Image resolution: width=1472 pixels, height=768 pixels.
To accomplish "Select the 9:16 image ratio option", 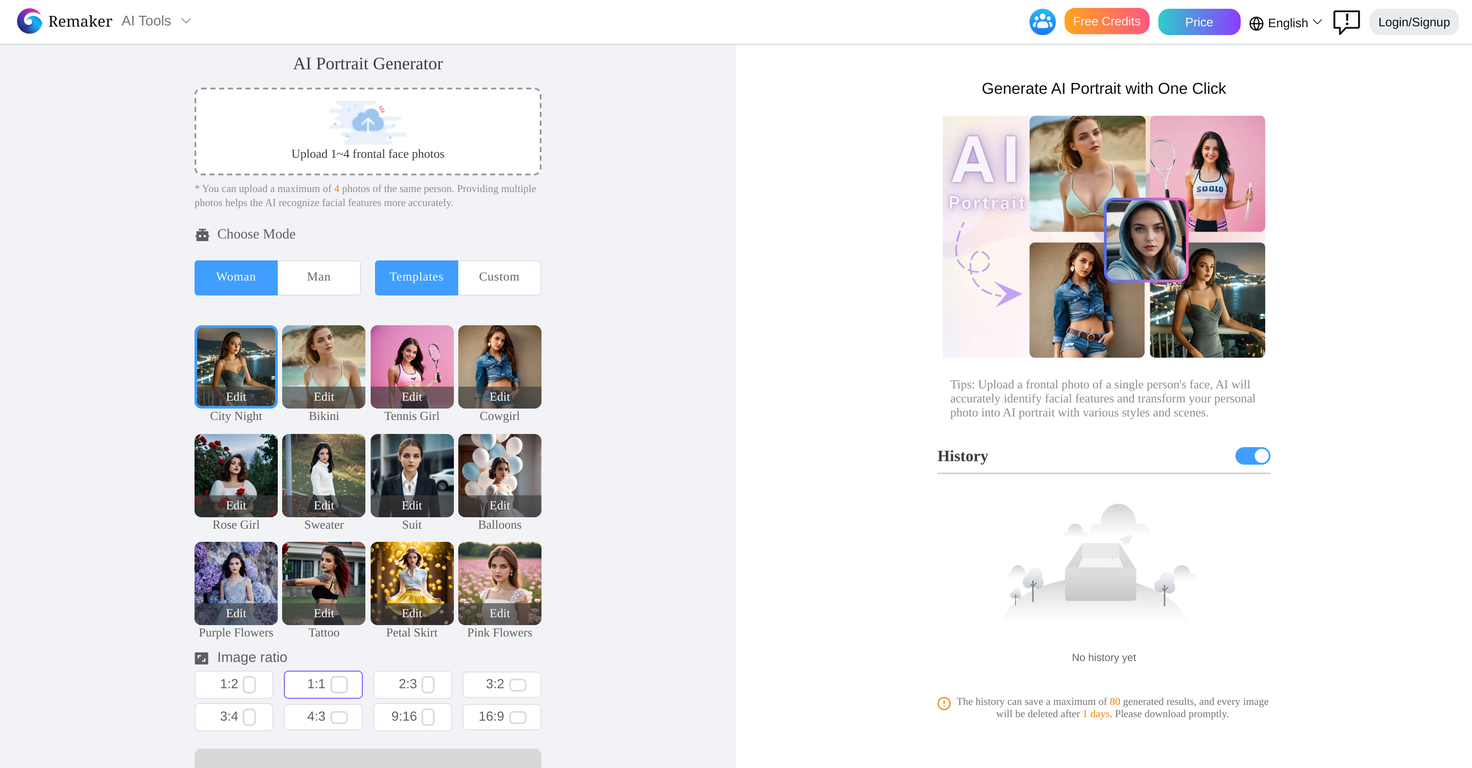I will [412, 716].
